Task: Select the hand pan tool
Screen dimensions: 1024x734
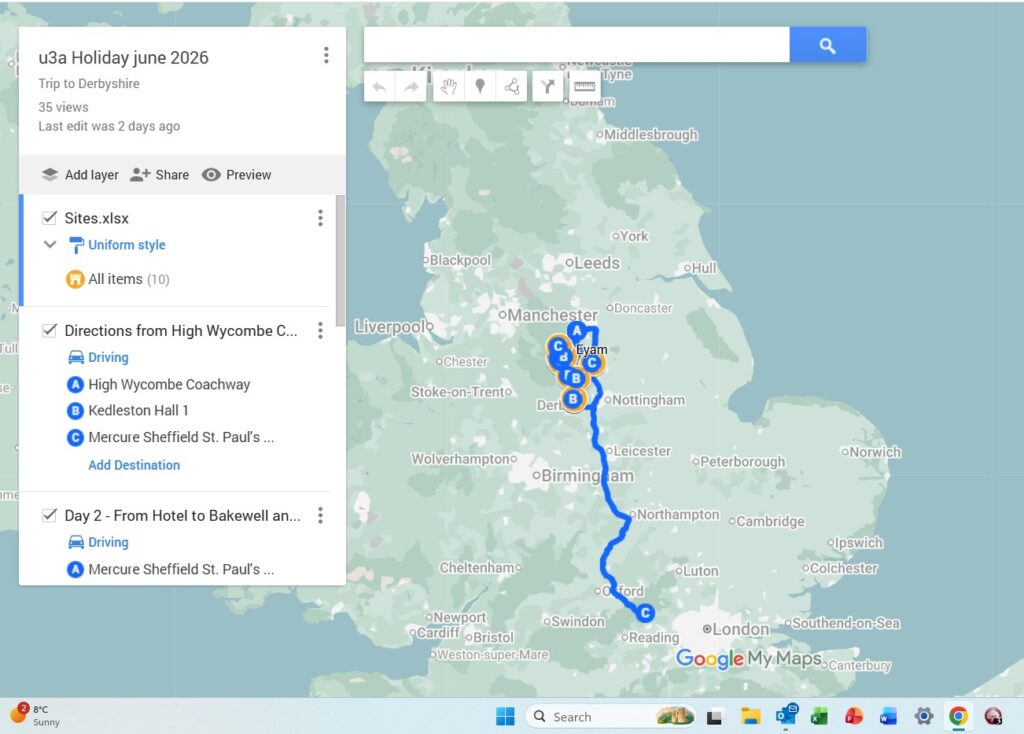Action: [449, 87]
